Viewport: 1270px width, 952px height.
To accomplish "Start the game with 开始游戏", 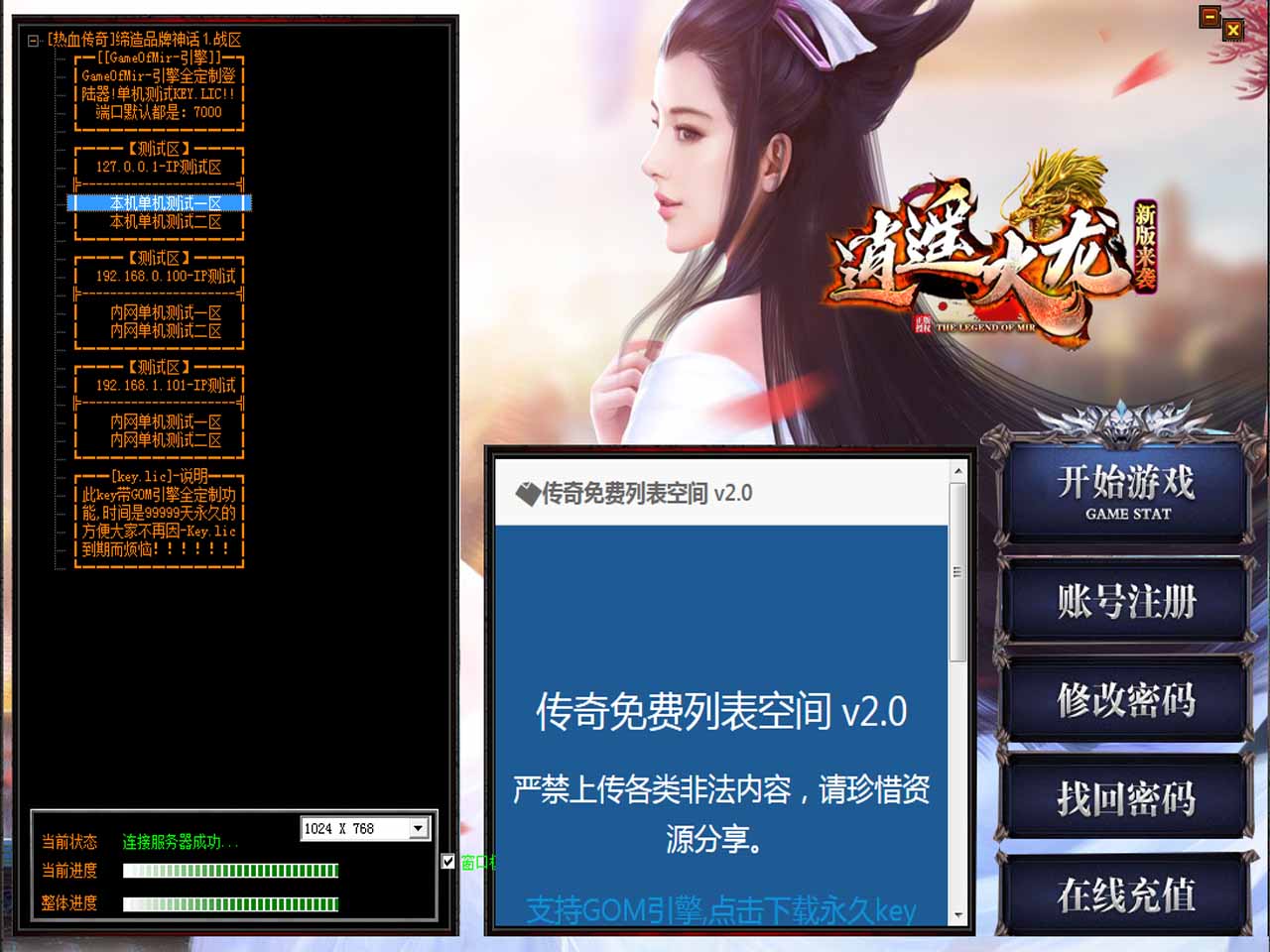I will [x=1126, y=492].
